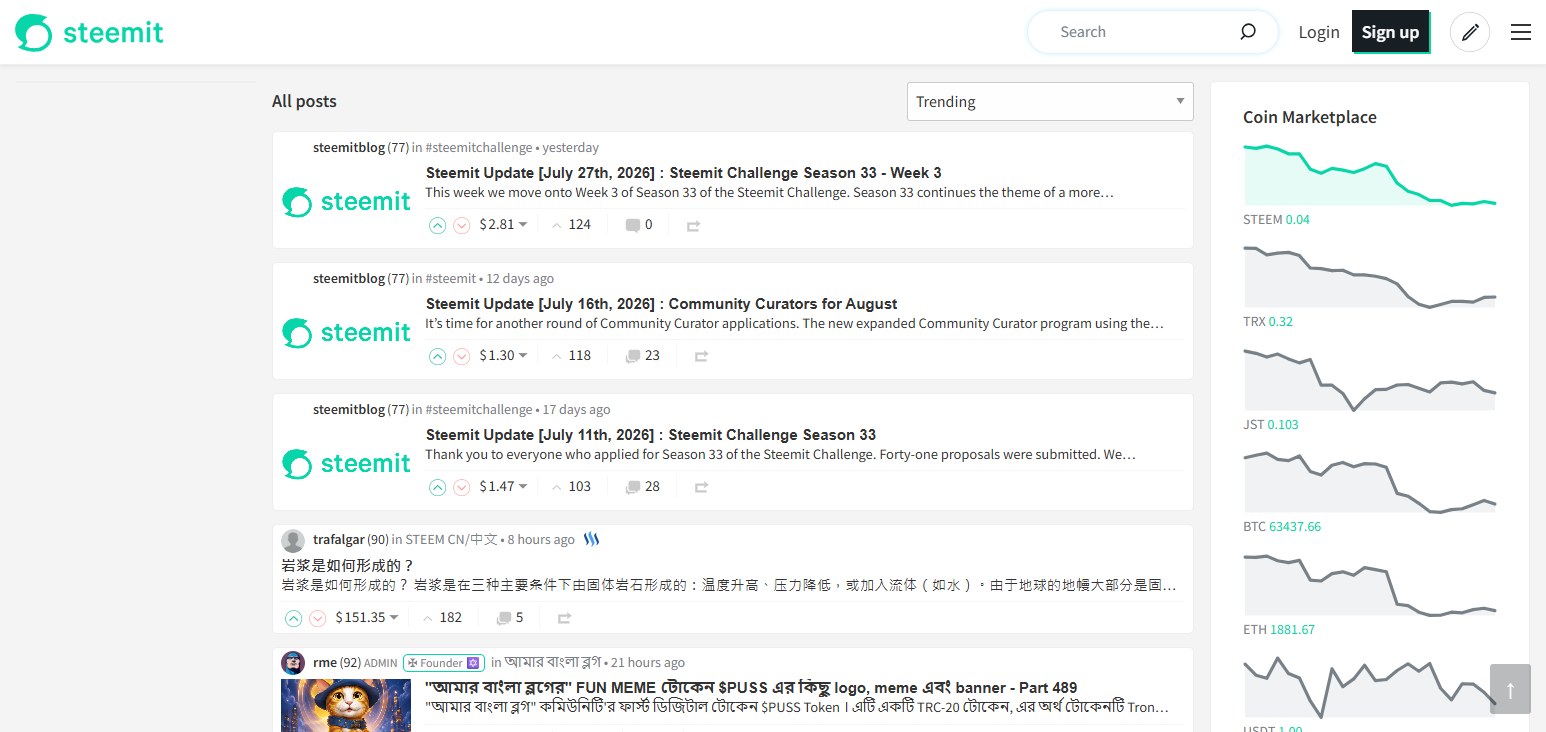Open rme's FUN MEME $PUSS Part 489 post
This screenshot has height=732, width=1546.
click(x=751, y=688)
